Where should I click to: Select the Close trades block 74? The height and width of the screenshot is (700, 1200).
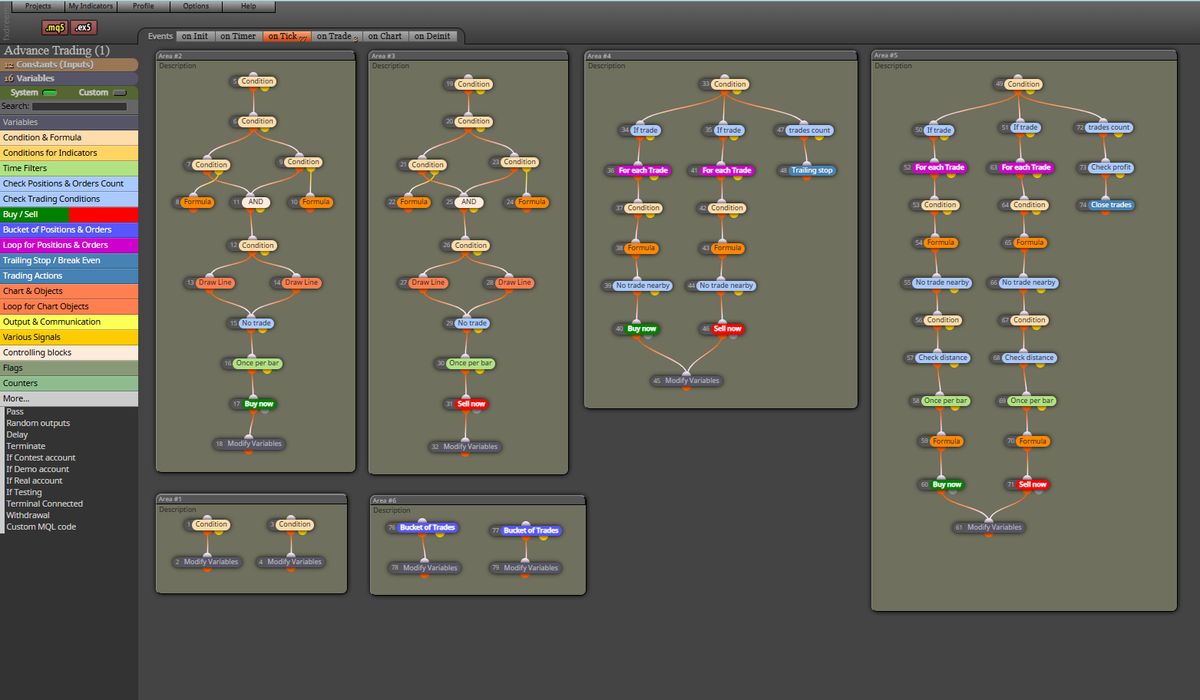point(1111,205)
